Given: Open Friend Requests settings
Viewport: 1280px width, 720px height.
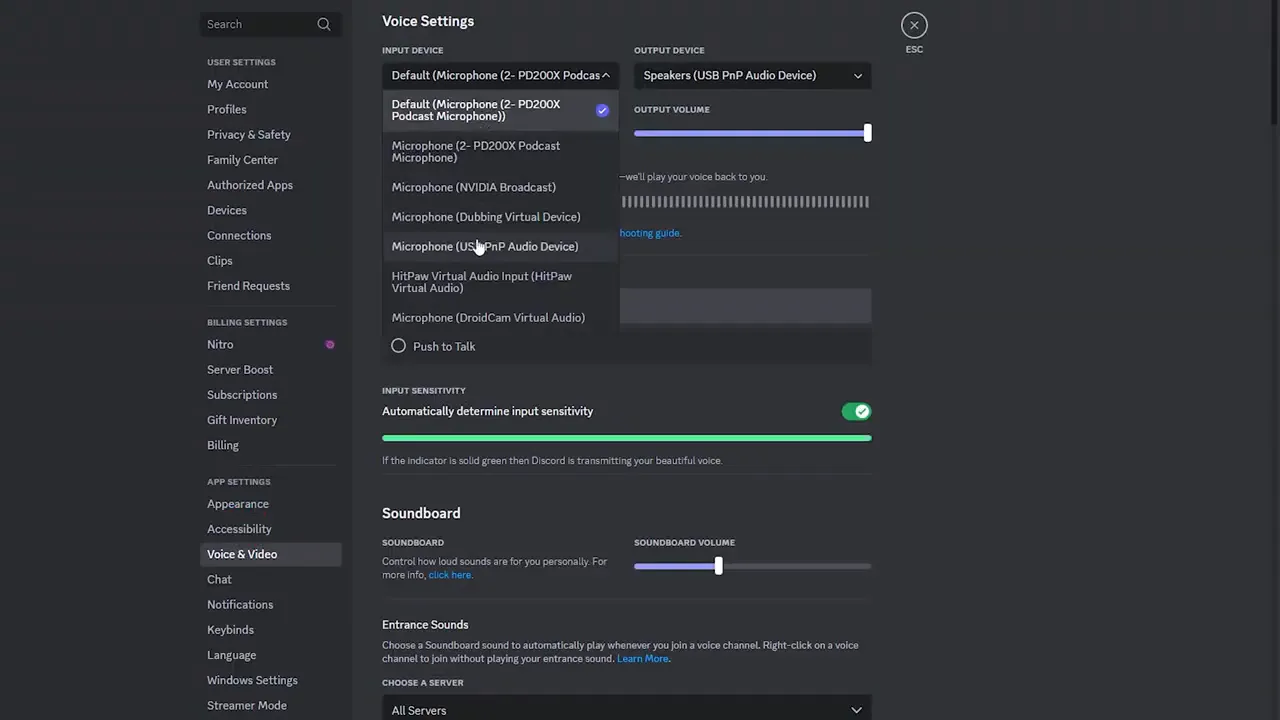Looking at the screenshot, I should tap(270, 286).
